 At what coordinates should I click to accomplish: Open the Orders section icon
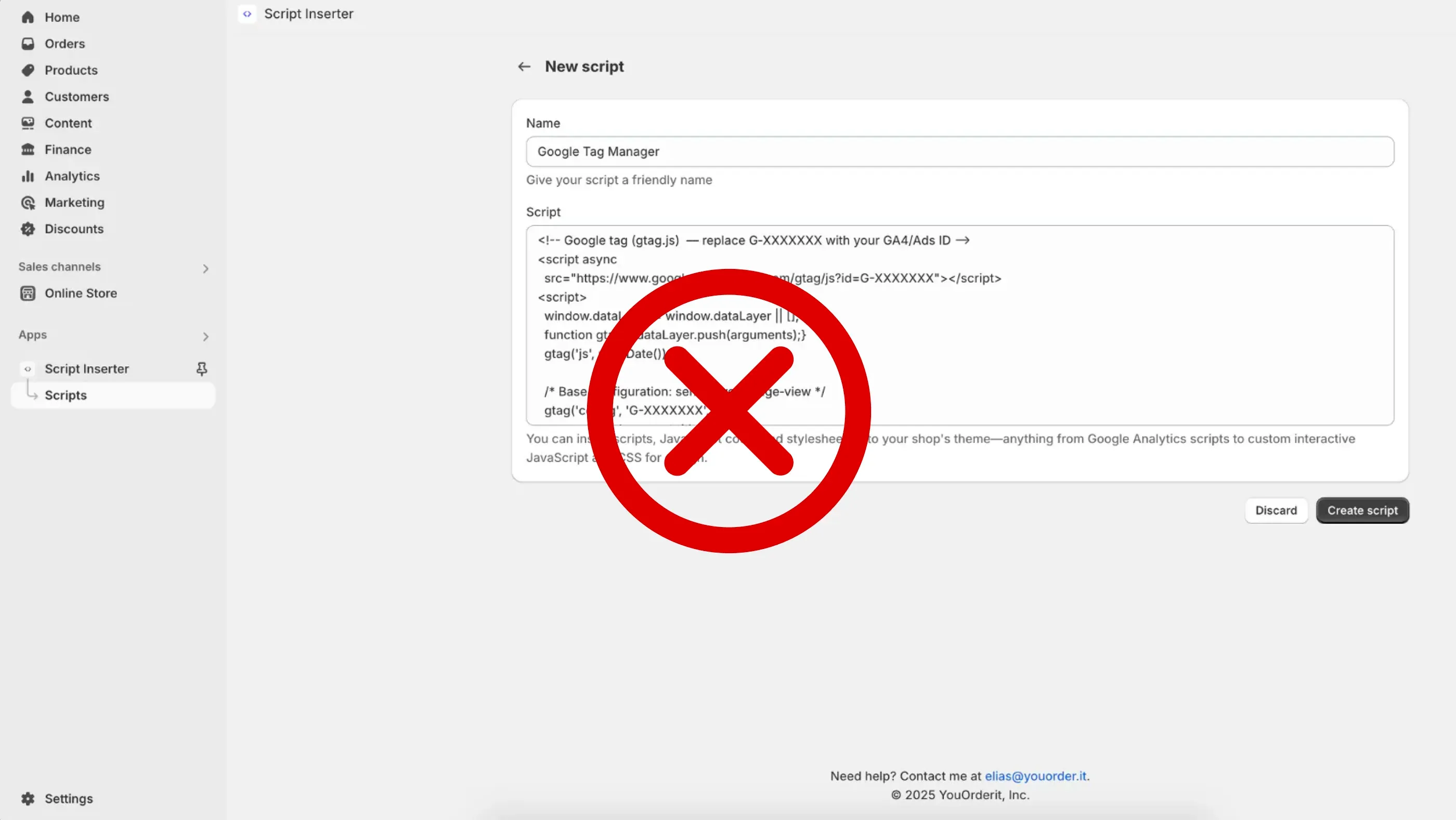tap(28, 44)
